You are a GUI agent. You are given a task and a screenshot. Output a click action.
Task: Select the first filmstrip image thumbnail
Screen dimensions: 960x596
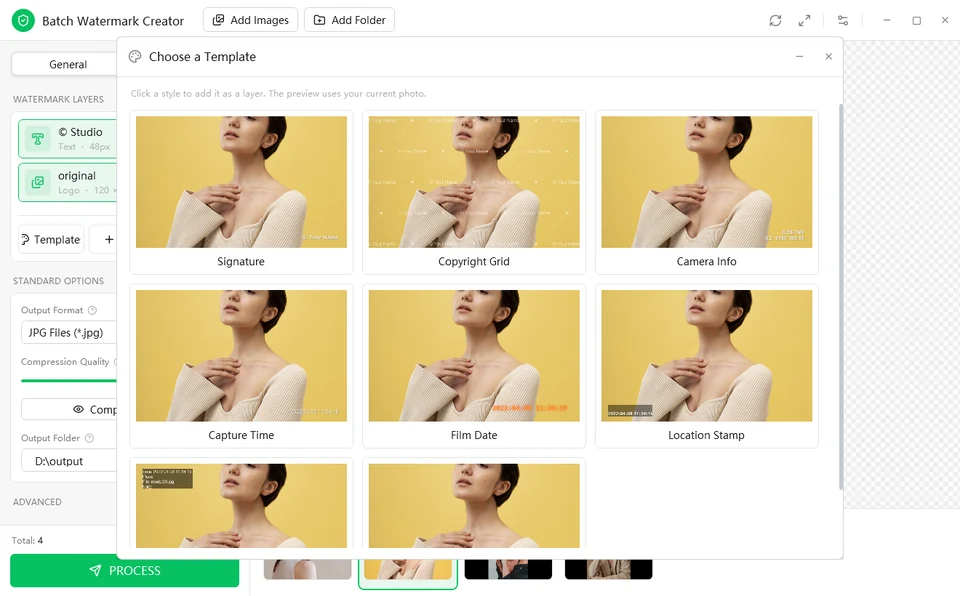[307, 569]
